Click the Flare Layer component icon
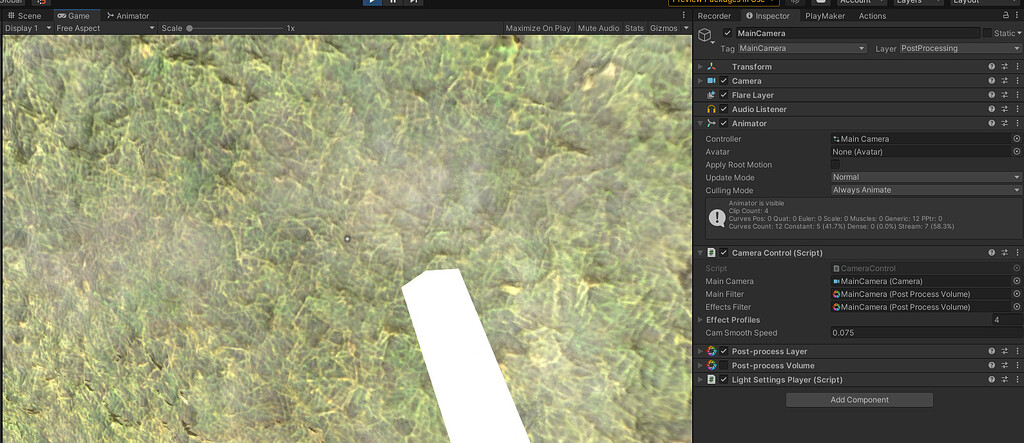Screen dimensions: 1024x443 point(712,95)
